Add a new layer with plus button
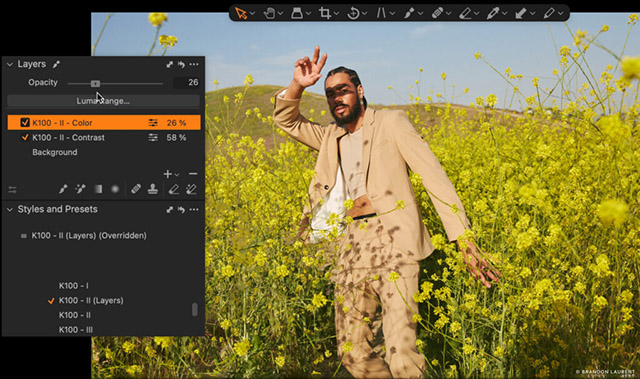The image size is (640, 379). click(167, 174)
